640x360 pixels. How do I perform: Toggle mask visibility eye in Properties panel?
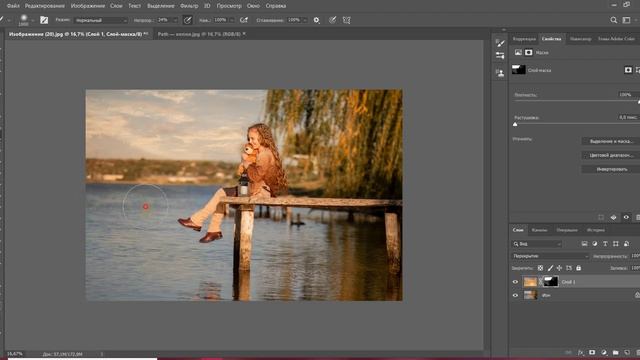tap(626, 218)
